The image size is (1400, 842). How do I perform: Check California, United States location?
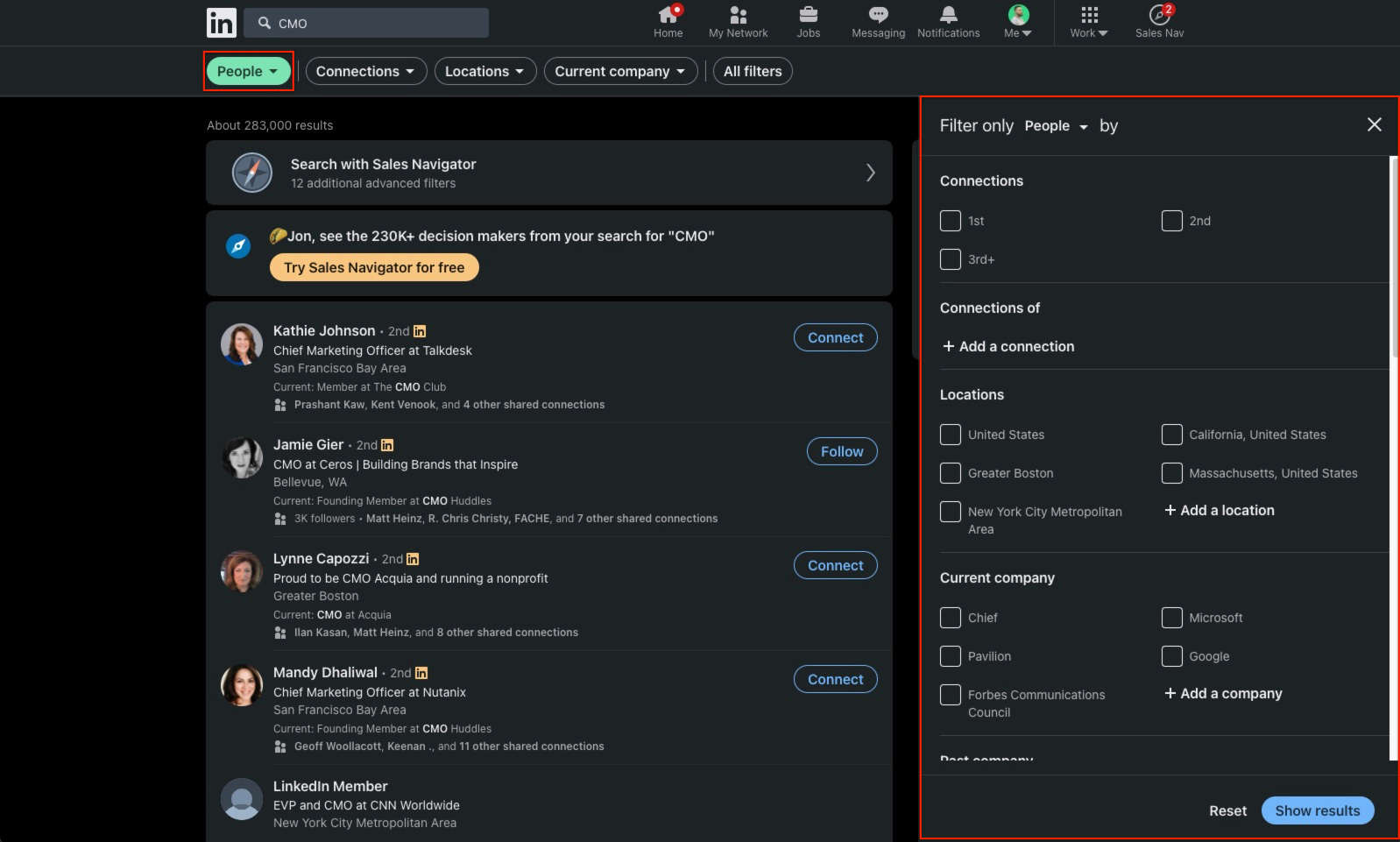point(1171,435)
